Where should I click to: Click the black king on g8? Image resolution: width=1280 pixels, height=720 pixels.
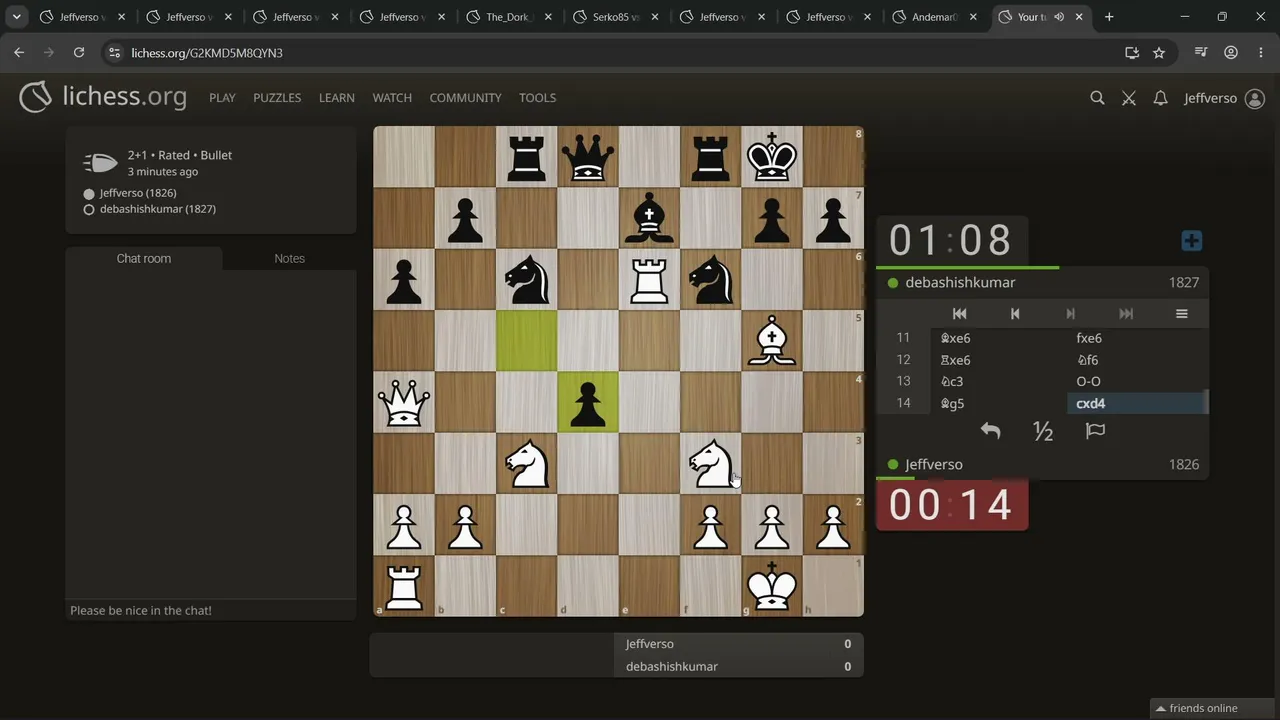tap(772, 157)
